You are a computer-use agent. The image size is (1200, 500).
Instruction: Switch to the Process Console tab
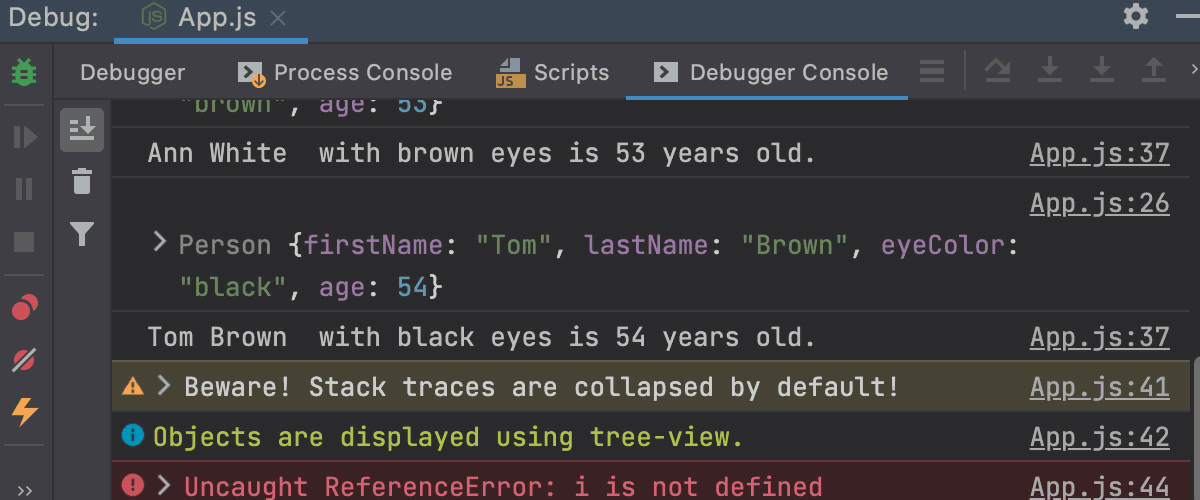pos(345,72)
